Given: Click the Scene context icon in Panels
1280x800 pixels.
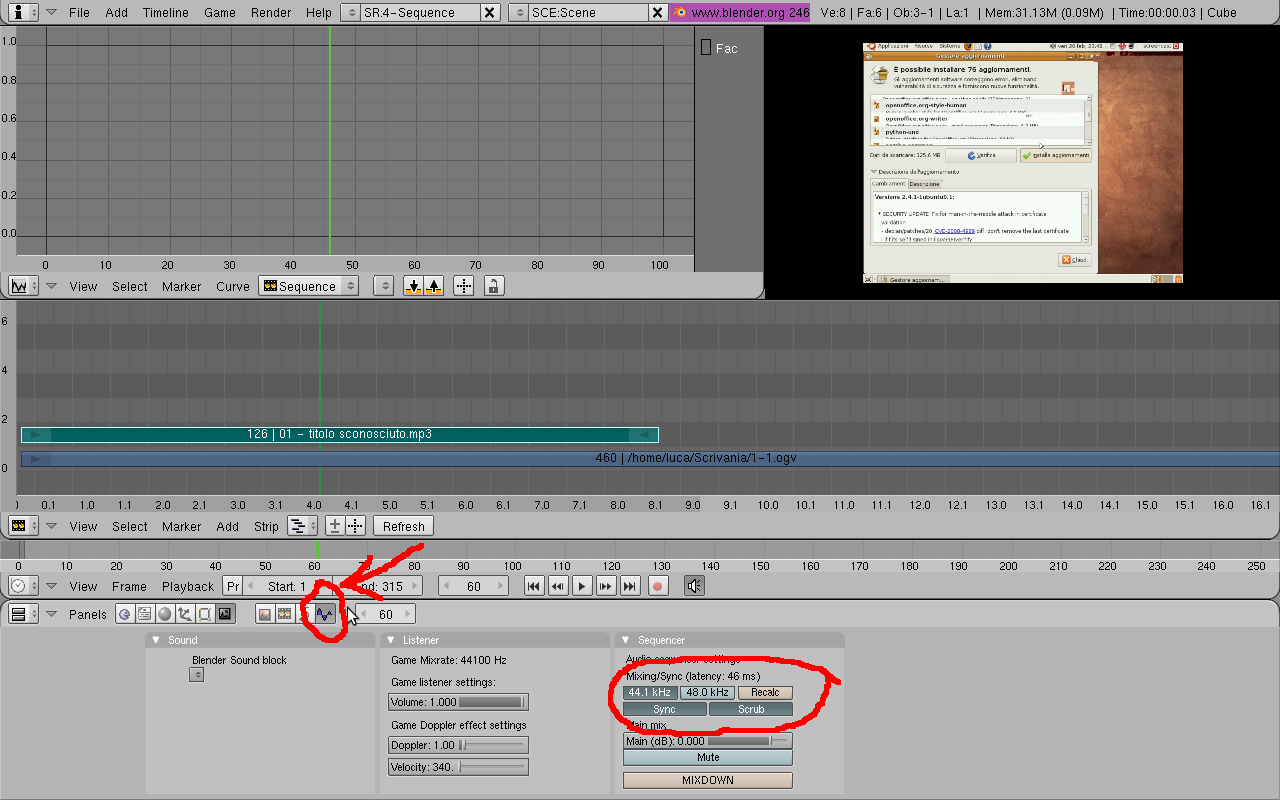Looking at the screenshot, I should pos(224,614).
